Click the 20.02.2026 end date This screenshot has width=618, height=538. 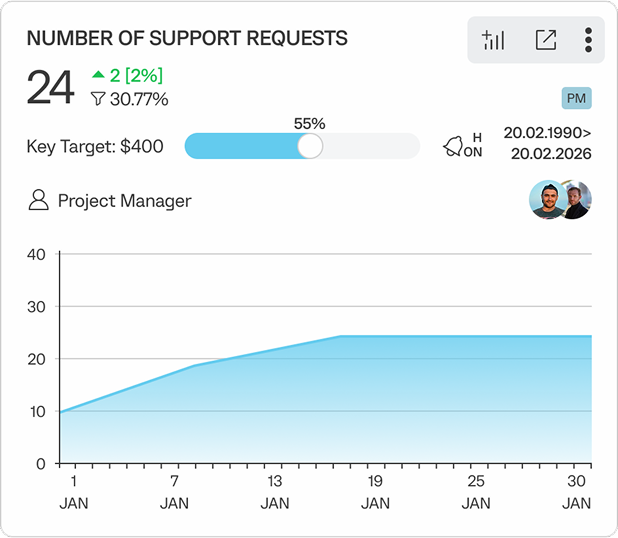tap(551, 154)
